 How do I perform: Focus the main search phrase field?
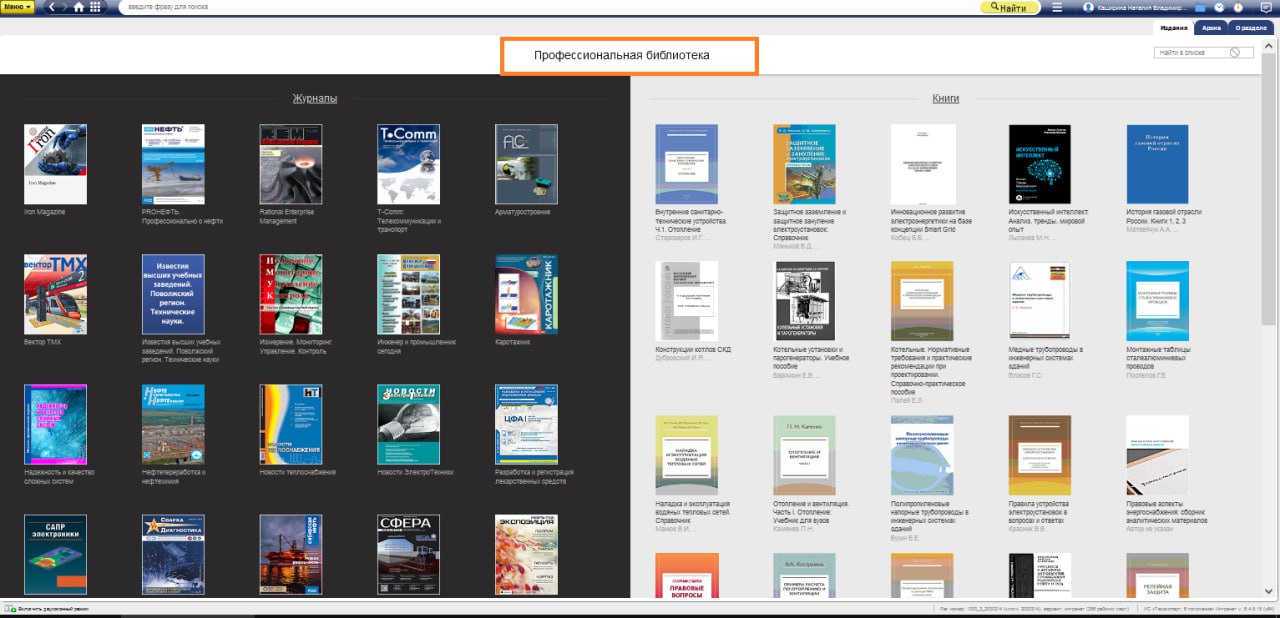coord(548,7)
